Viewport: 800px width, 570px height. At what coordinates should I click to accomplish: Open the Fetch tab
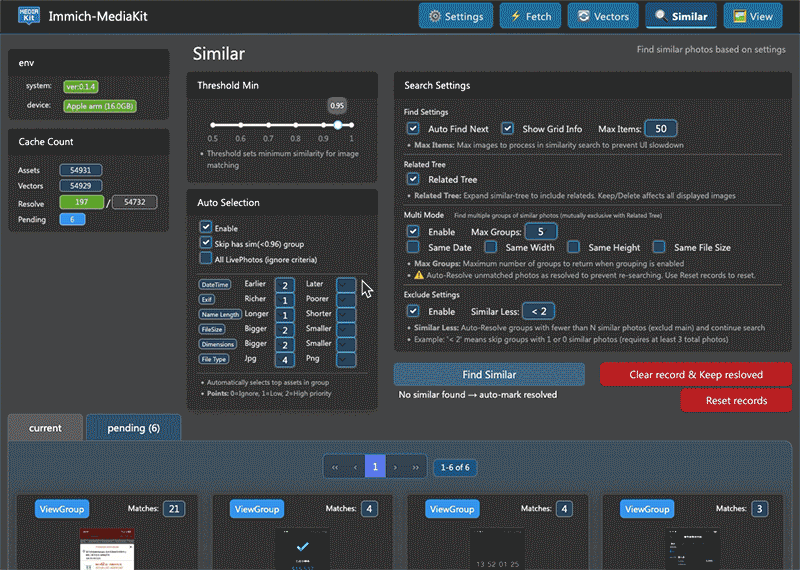tap(531, 16)
